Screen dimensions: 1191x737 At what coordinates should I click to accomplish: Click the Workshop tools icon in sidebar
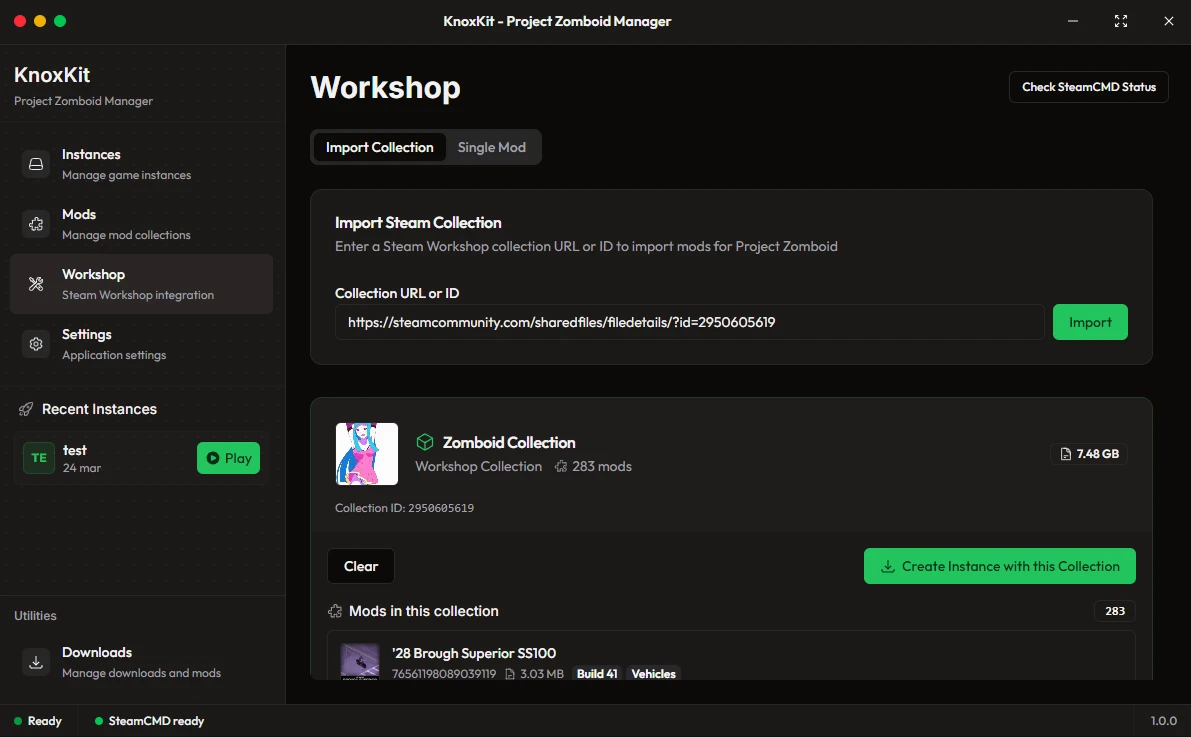[x=36, y=284]
